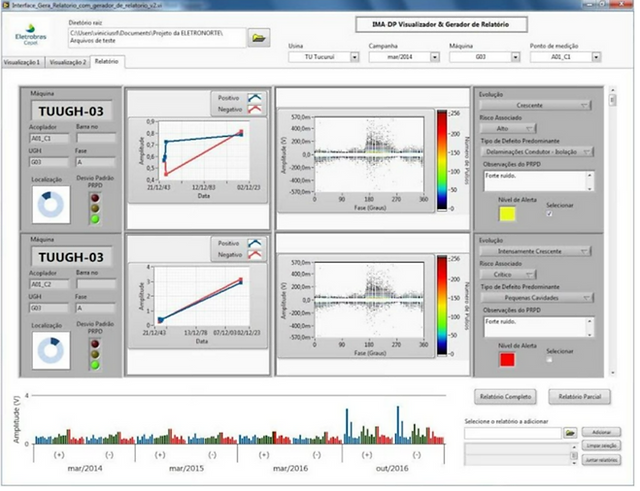This screenshot has width=640, height=491.
Task: Open the Máquina dropdown showing G03
Action: coord(515,57)
